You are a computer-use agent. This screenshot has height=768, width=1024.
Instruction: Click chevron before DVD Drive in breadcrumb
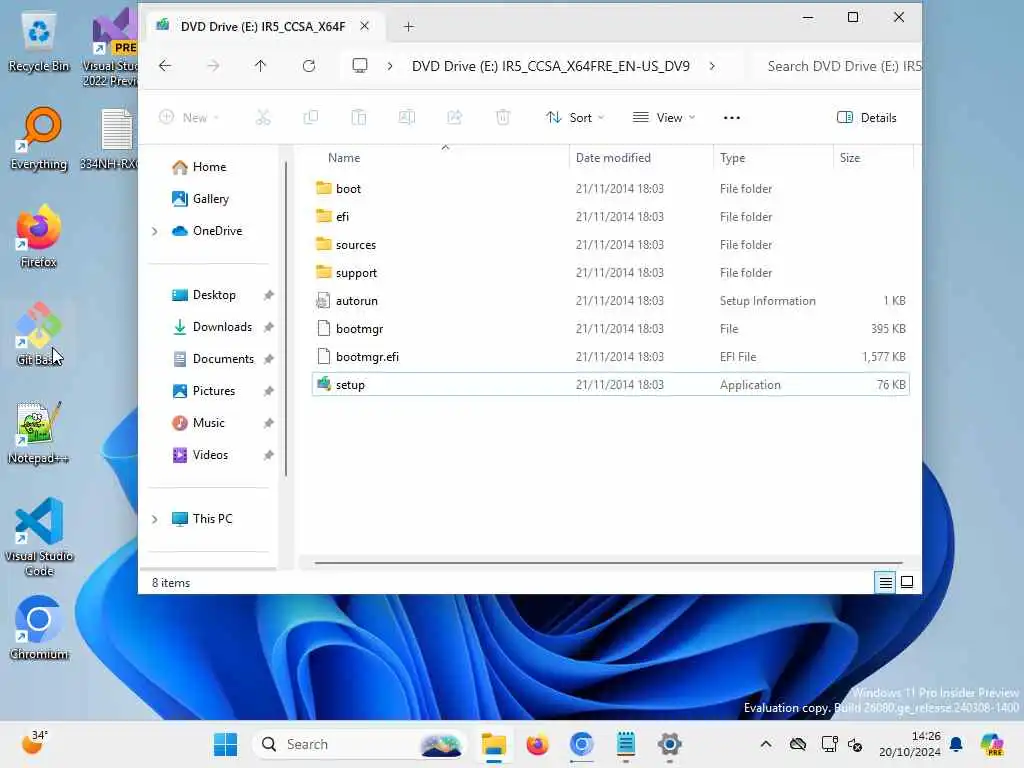pyautogui.click(x=390, y=66)
